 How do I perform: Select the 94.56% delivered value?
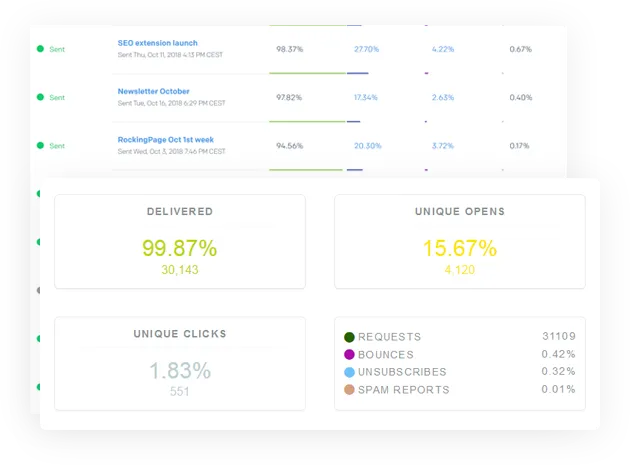click(290, 145)
